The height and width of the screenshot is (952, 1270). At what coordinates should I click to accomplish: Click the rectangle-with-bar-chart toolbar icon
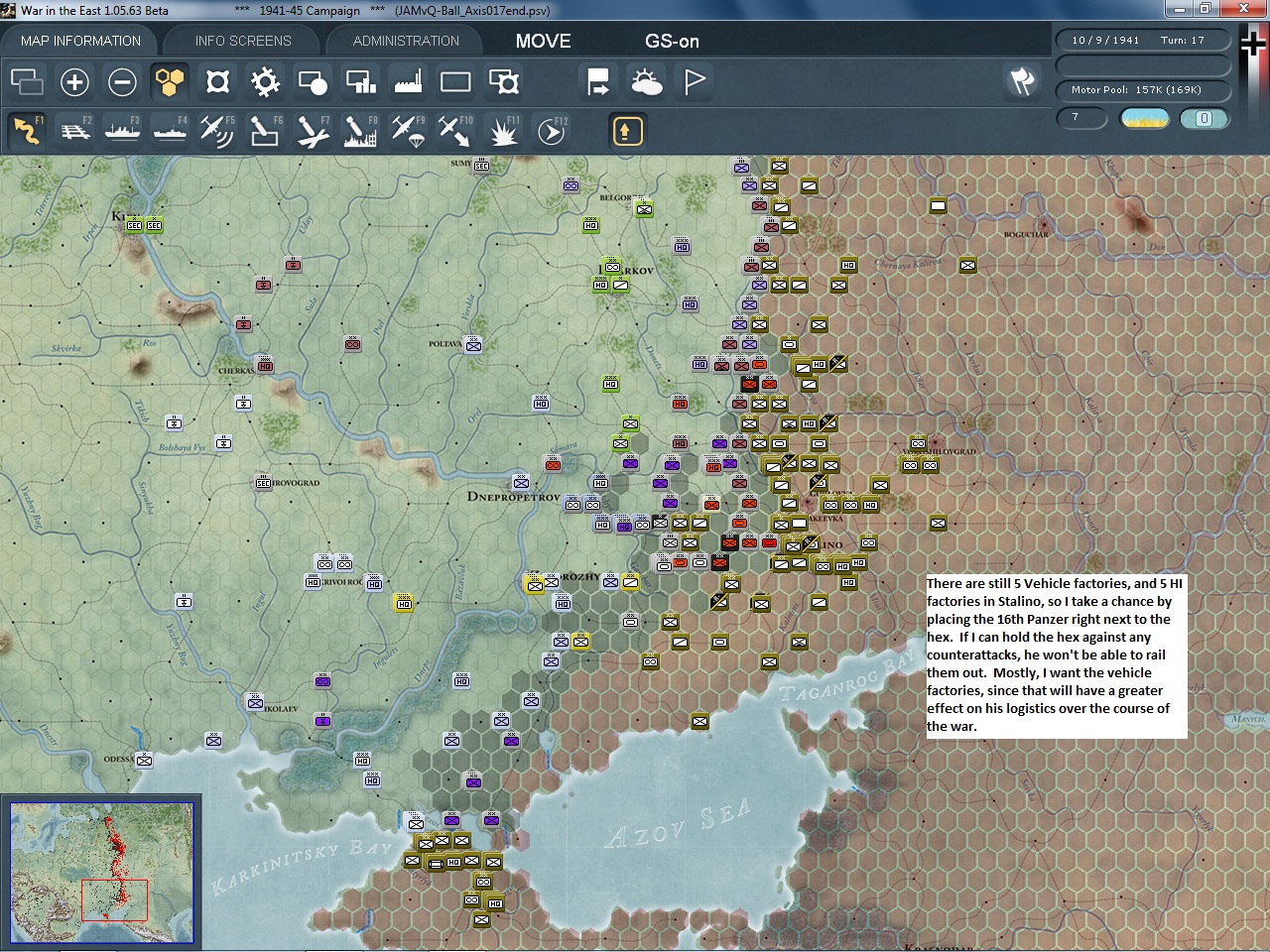click(x=360, y=81)
